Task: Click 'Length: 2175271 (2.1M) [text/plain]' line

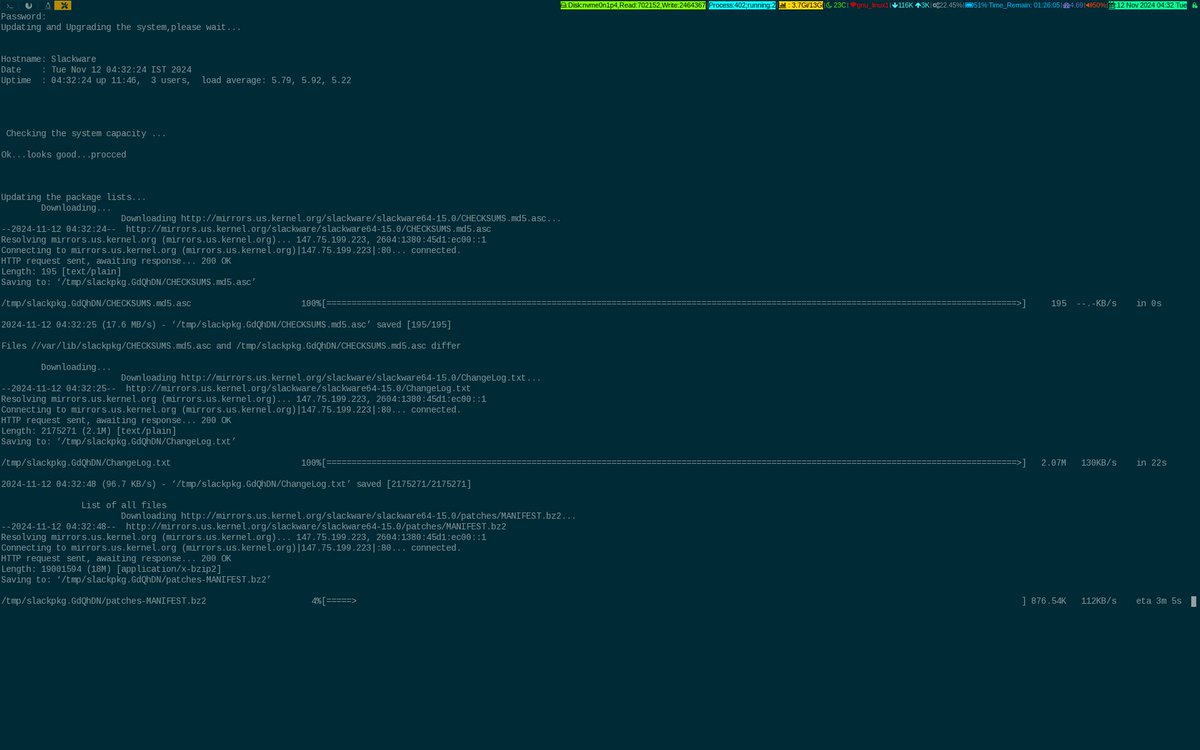Action: [x=91, y=431]
